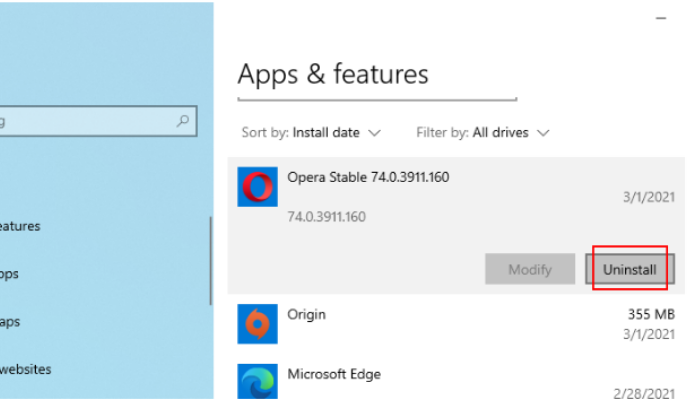Open the Sort by Install date dropdown

pos(311,133)
